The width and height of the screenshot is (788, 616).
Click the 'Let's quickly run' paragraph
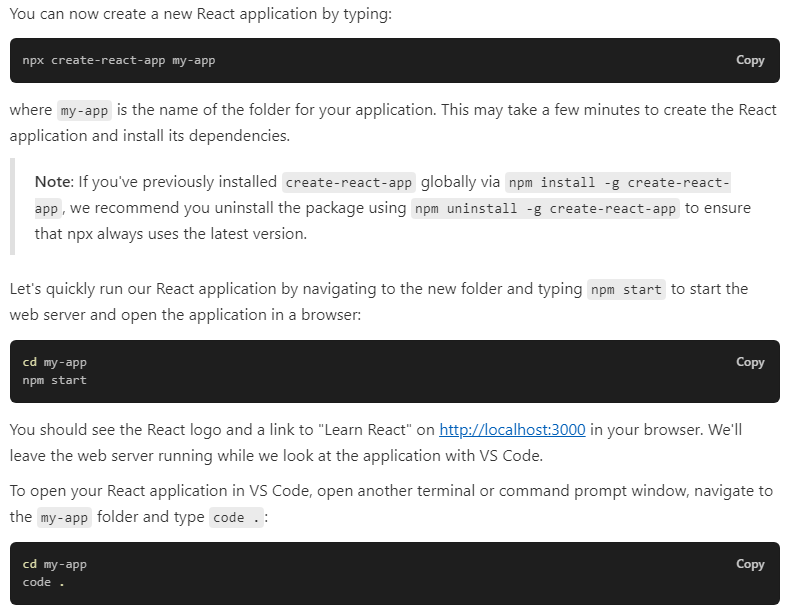(x=379, y=302)
